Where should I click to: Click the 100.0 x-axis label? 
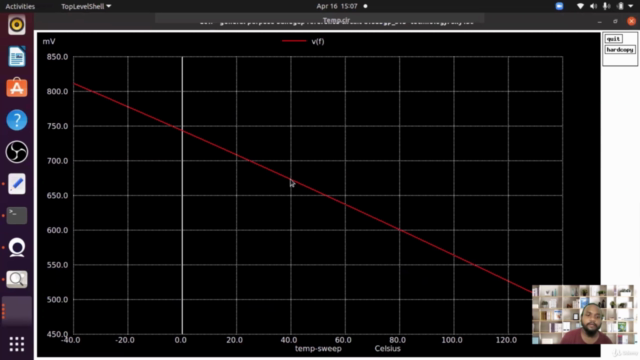point(451,340)
